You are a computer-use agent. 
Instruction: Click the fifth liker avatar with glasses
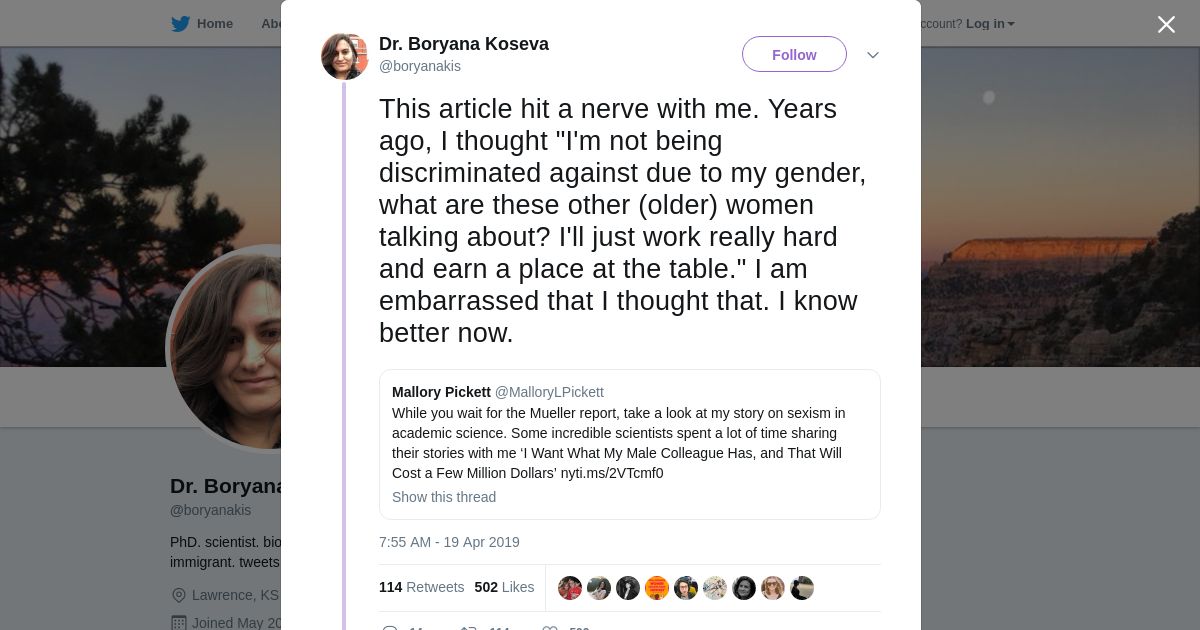click(686, 588)
